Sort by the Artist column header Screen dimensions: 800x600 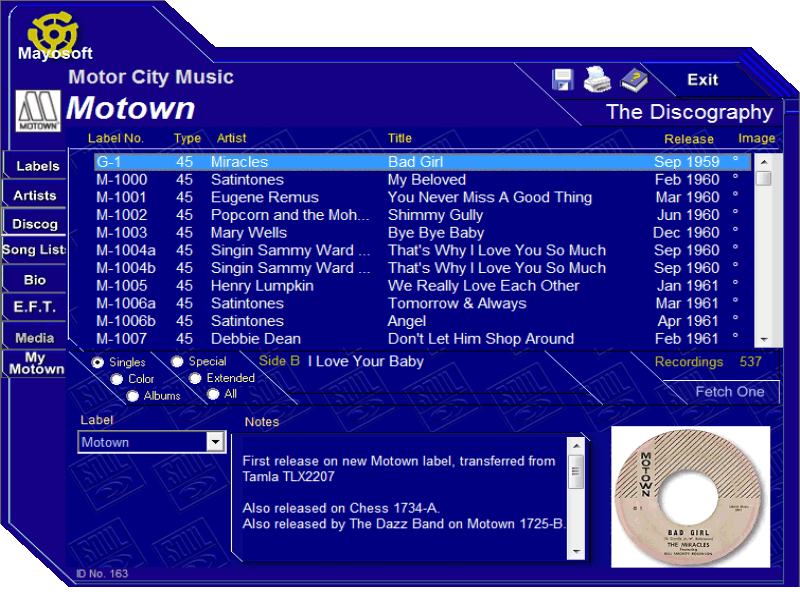tap(231, 138)
